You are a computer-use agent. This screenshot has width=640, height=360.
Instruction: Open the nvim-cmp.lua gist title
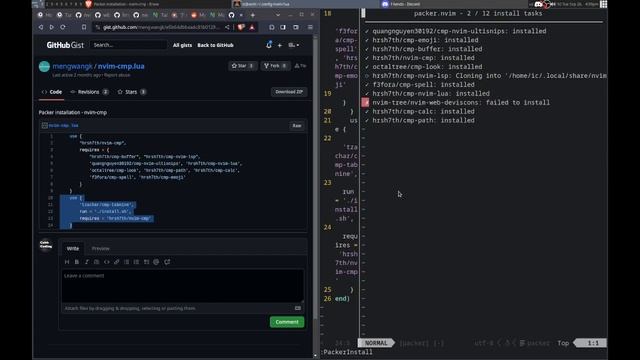pyautogui.click(x=121, y=66)
